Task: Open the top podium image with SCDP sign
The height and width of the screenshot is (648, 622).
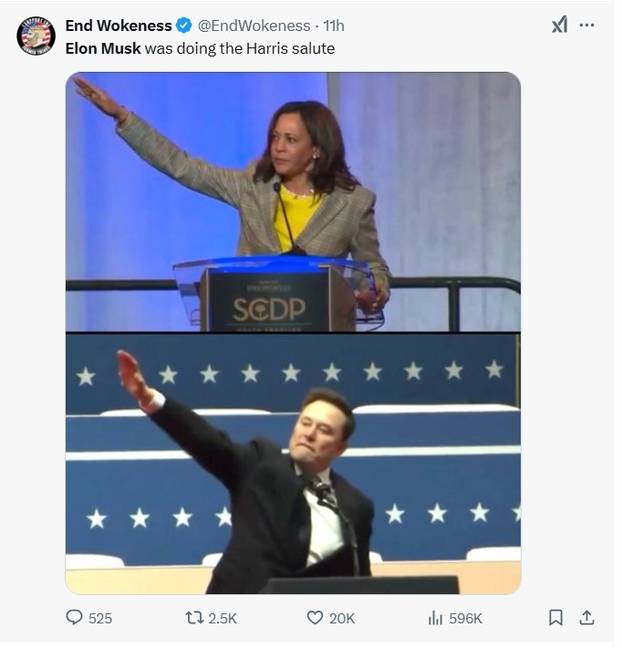Action: tap(293, 201)
